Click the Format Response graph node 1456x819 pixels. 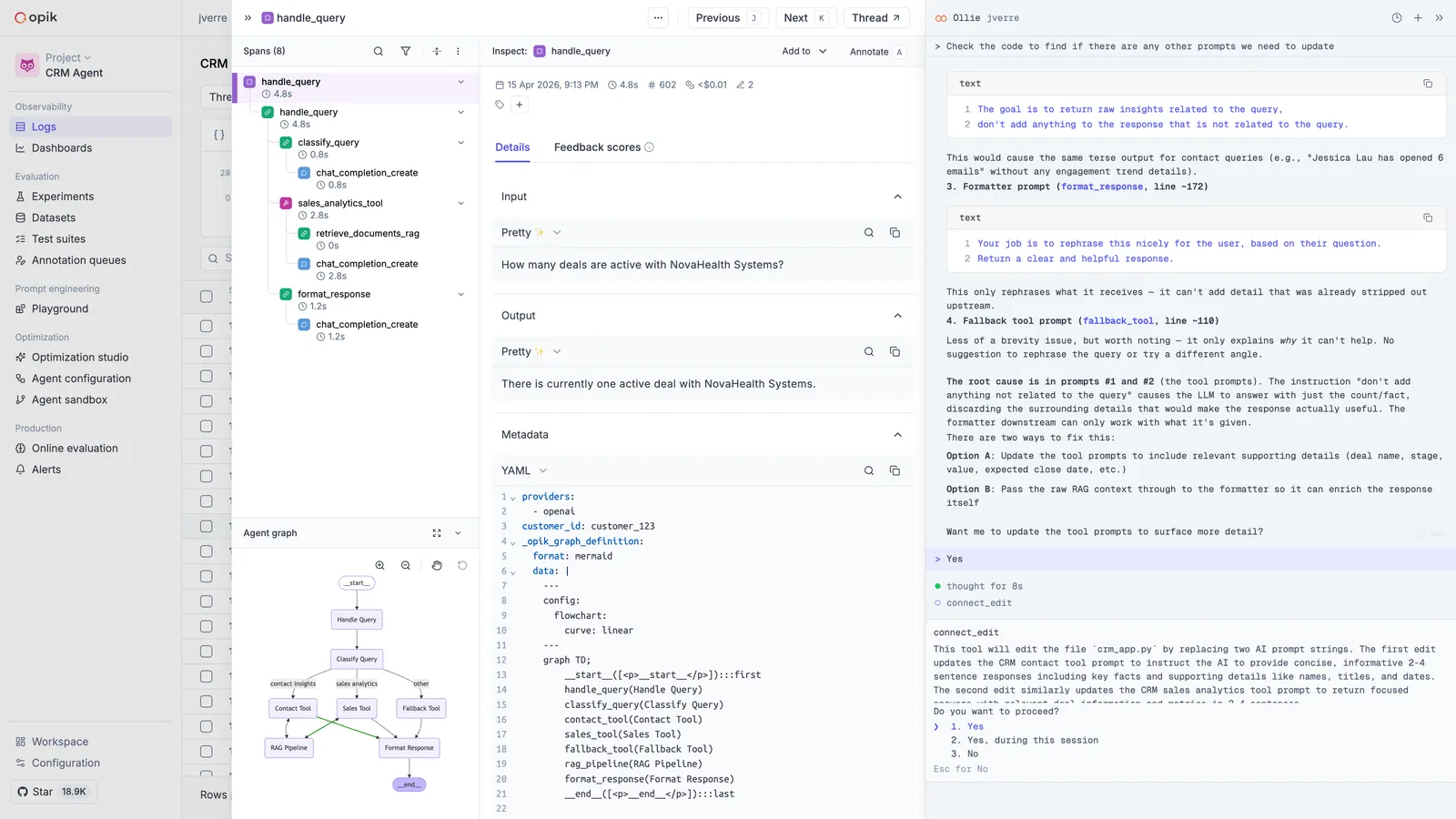[409, 748]
